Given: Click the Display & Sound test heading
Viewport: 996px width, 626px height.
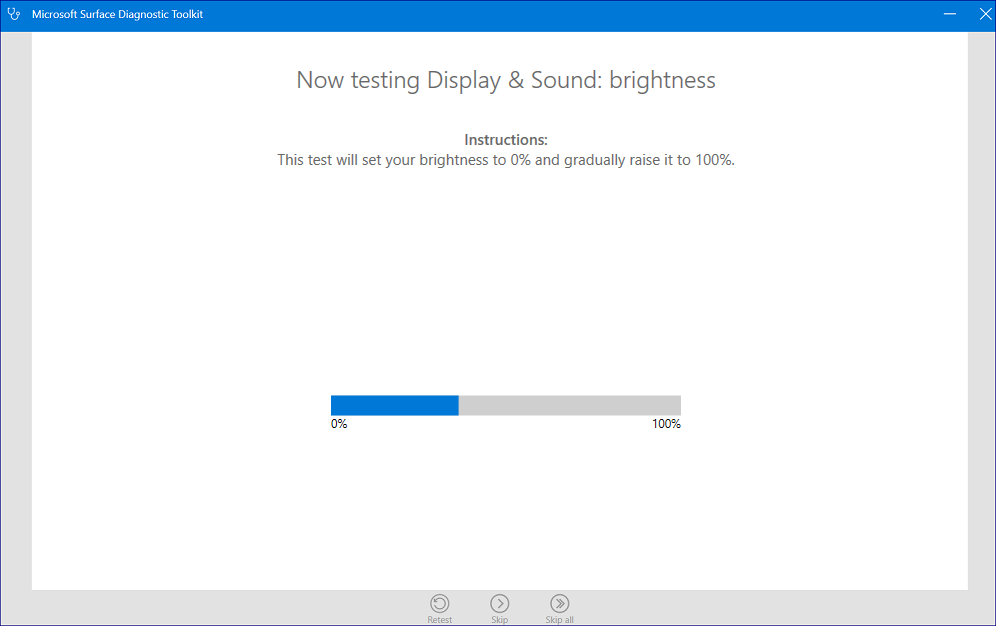Looking at the screenshot, I should tap(505, 80).
